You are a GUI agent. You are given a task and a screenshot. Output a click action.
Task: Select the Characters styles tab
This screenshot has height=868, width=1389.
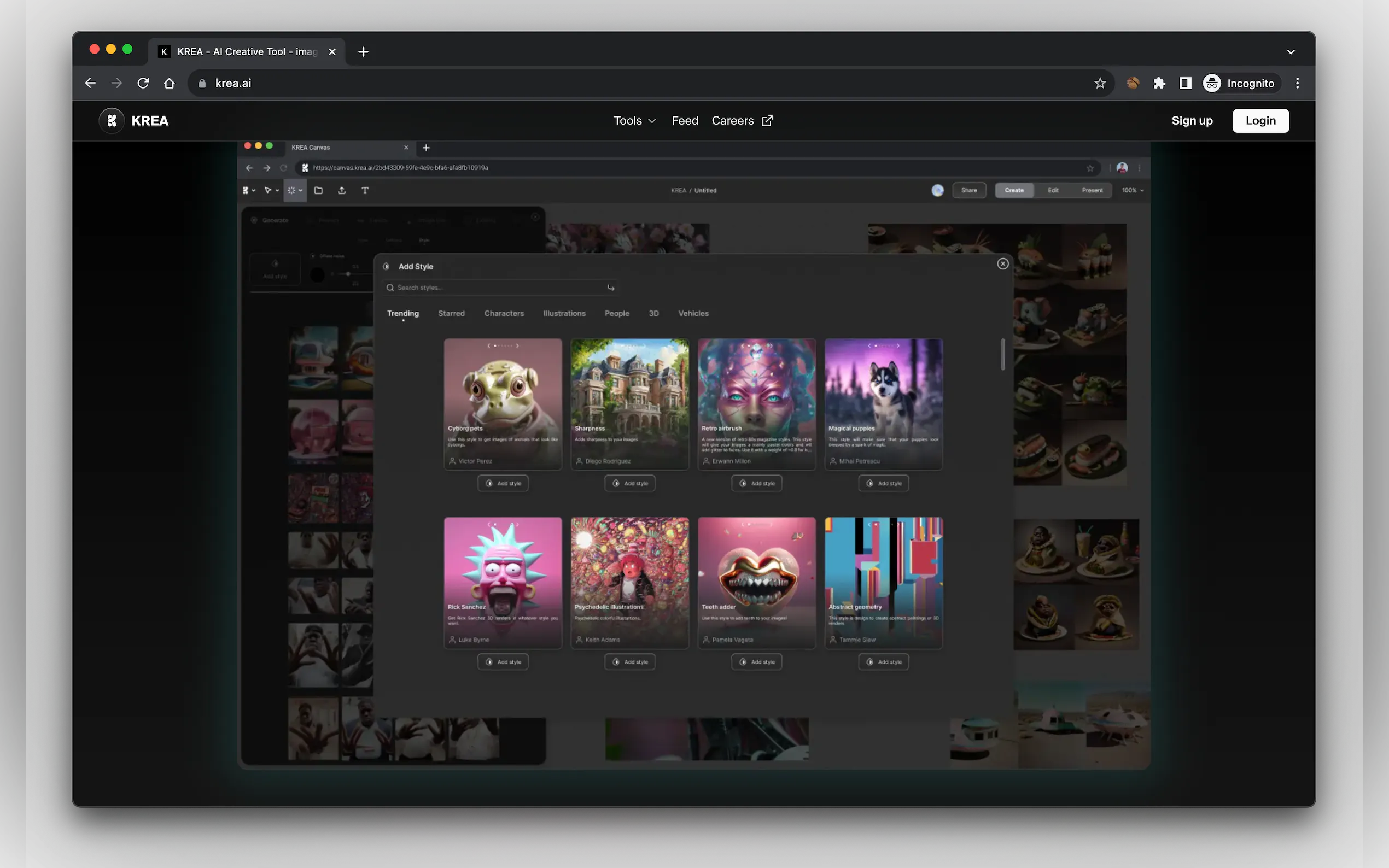(504, 313)
